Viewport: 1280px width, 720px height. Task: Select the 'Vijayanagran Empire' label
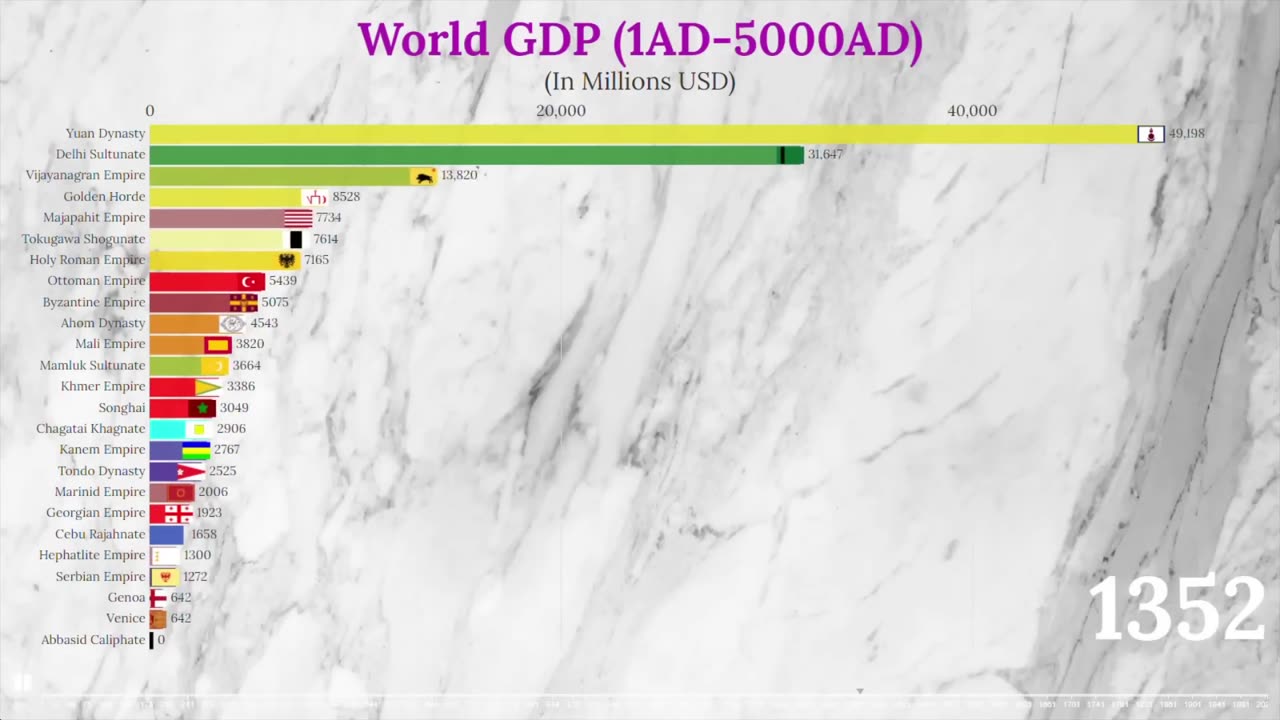click(85, 176)
